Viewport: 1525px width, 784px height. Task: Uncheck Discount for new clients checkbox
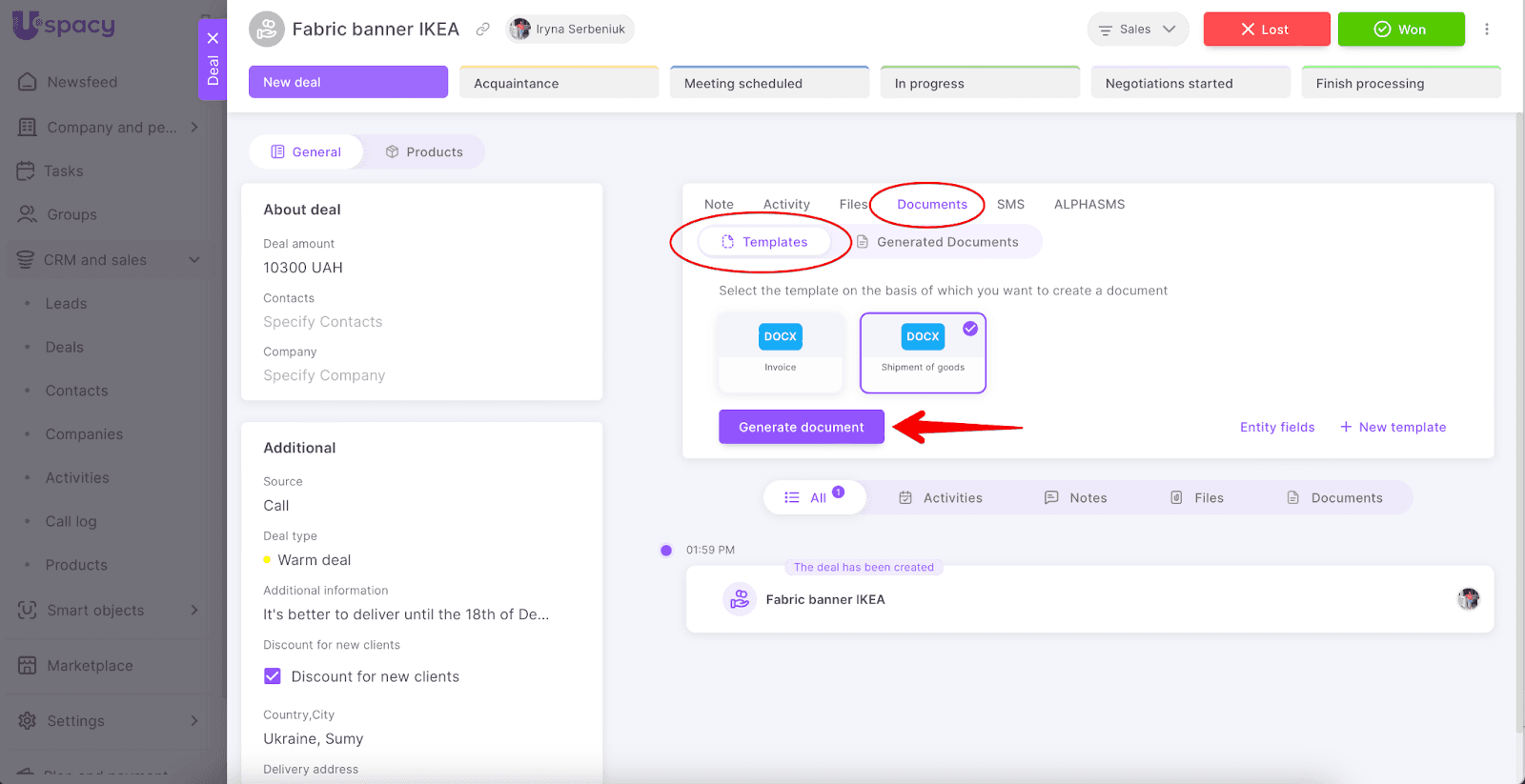(x=273, y=676)
